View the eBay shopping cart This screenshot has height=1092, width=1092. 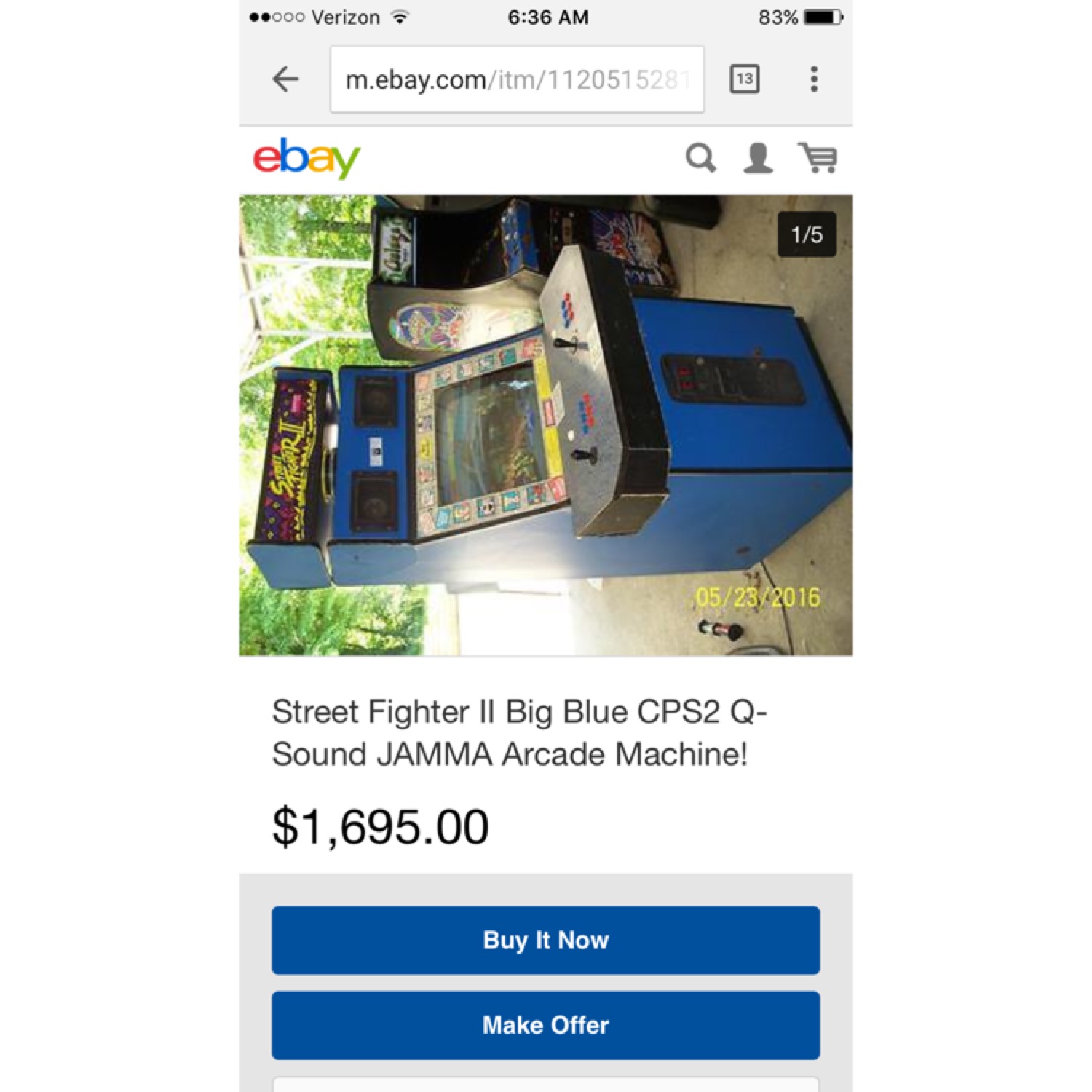pyautogui.click(x=818, y=158)
